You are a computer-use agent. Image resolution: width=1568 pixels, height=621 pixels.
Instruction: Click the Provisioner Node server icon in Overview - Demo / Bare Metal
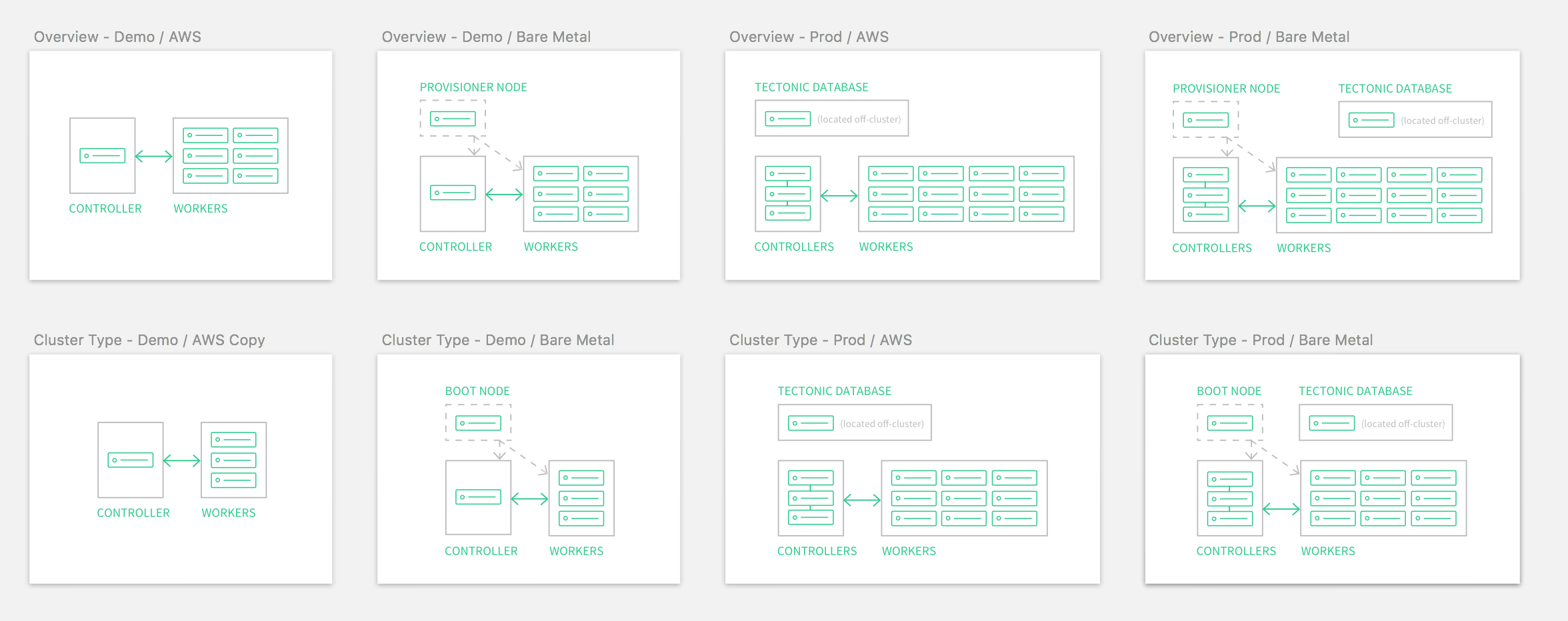tap(453, 119)
